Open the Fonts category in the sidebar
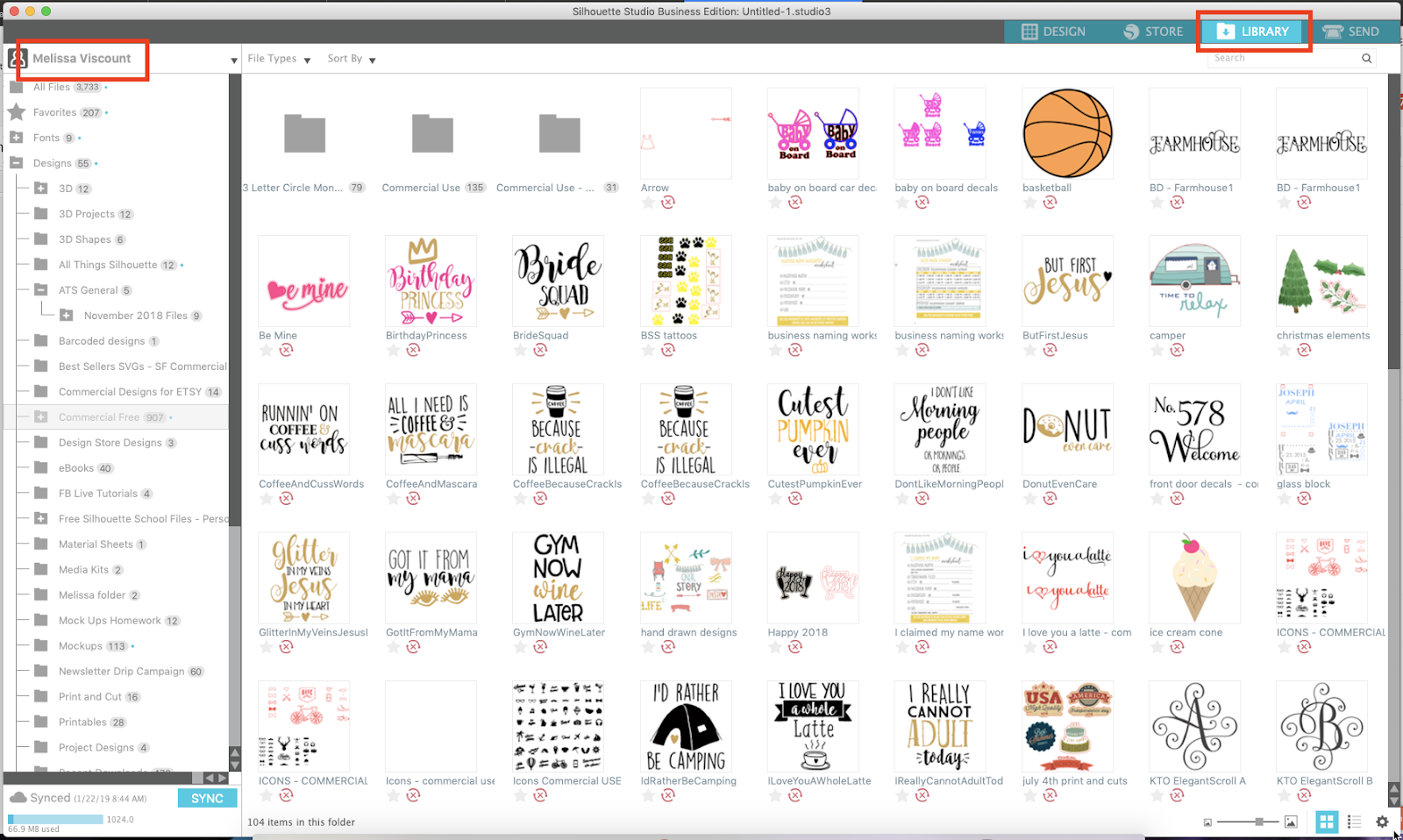The width and height of the screenshot is (1403, 840). 49,138
